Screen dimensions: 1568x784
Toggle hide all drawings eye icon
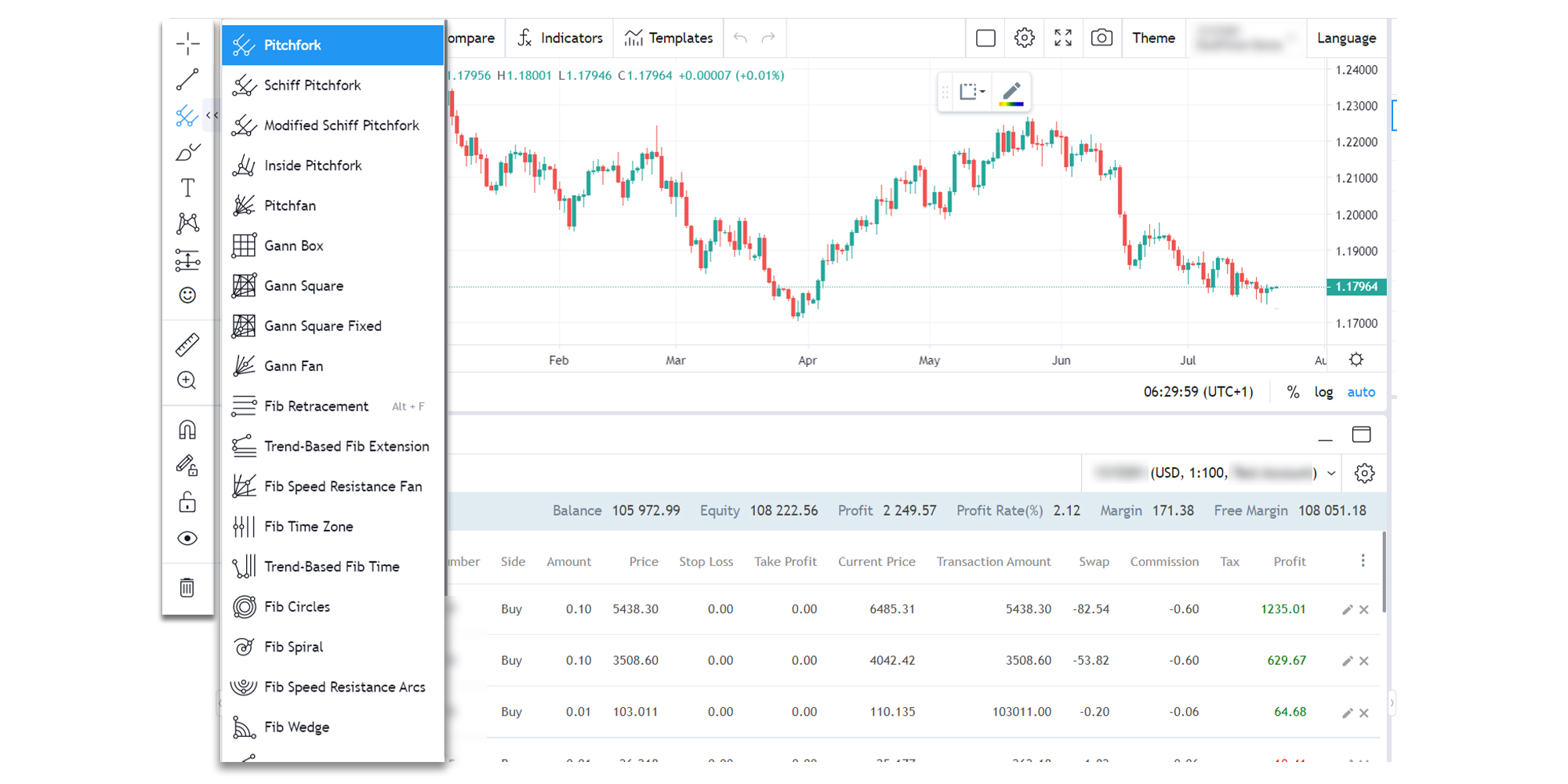[x=187, y=539]
